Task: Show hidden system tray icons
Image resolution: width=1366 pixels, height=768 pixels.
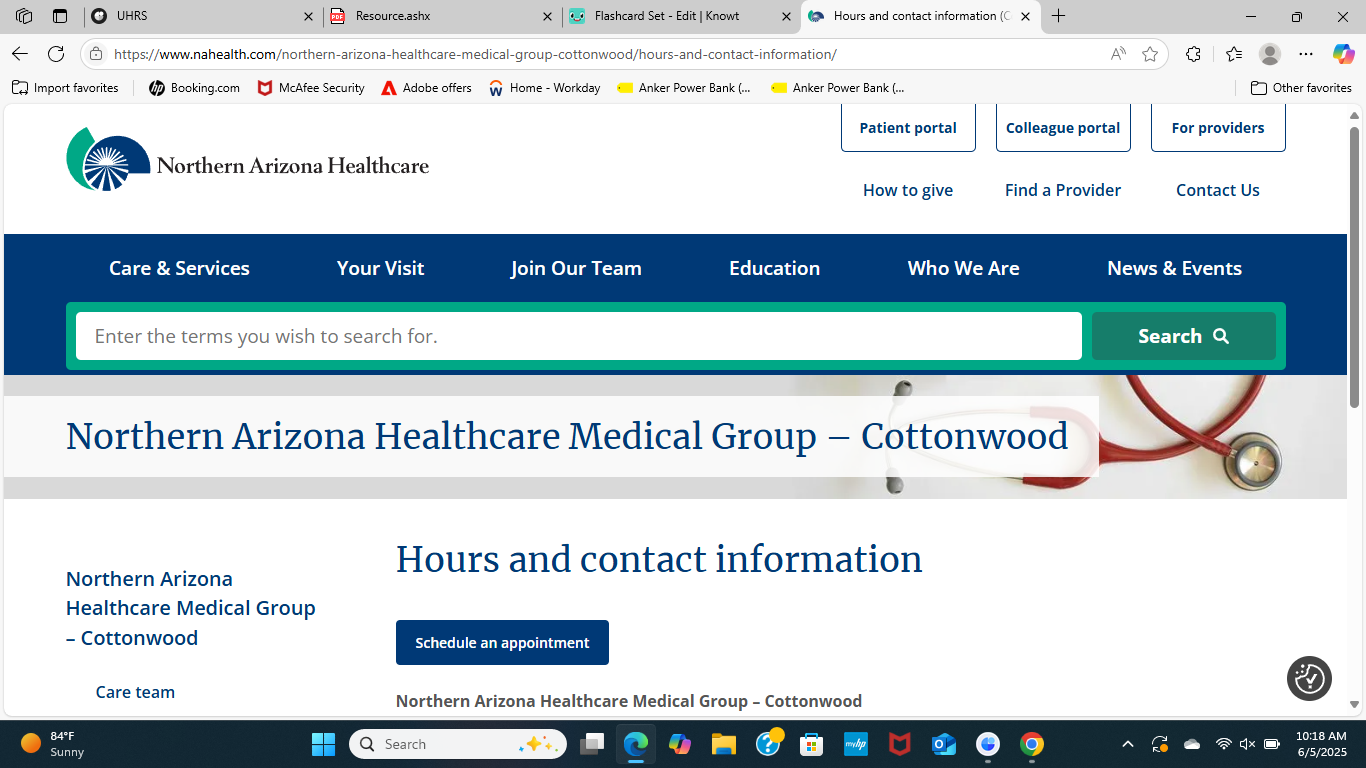Action: tap(1128, 744)
